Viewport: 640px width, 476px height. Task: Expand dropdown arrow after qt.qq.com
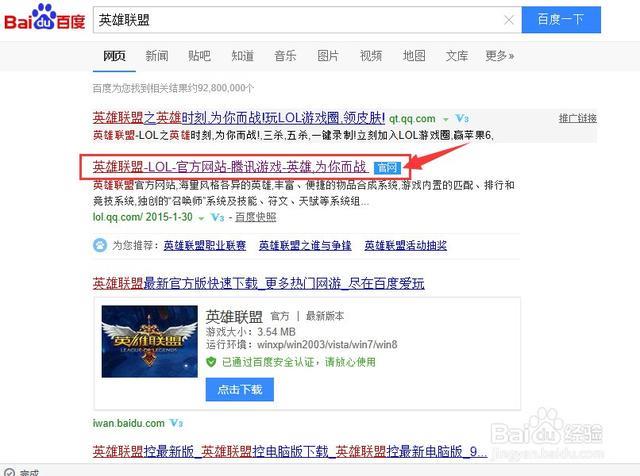[446, 120]
